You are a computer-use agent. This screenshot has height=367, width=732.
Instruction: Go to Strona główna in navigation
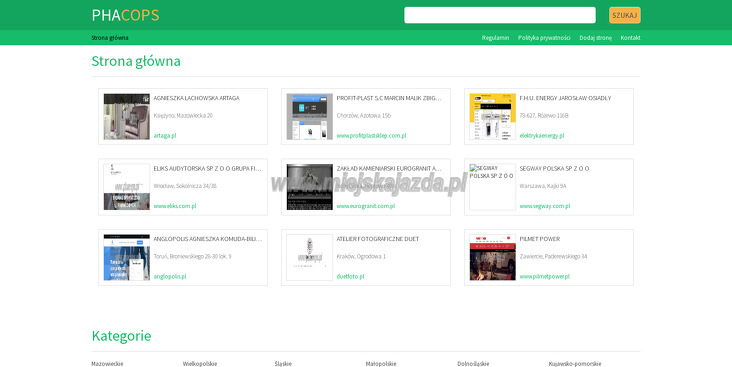pyautogui.click(x=110, y=38)
